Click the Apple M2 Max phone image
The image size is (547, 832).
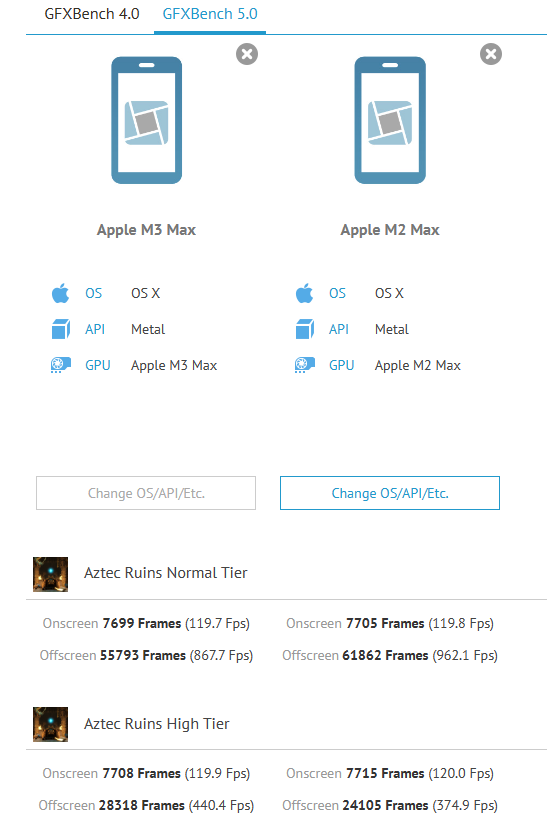tap(390, 120)
